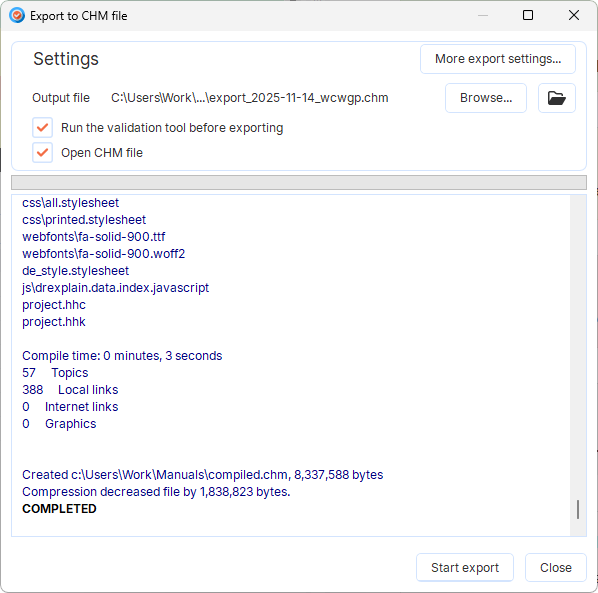Click the css\all.stylesheet log line
The width and height of the screenshot is (598, 593).
click(71, 203)
